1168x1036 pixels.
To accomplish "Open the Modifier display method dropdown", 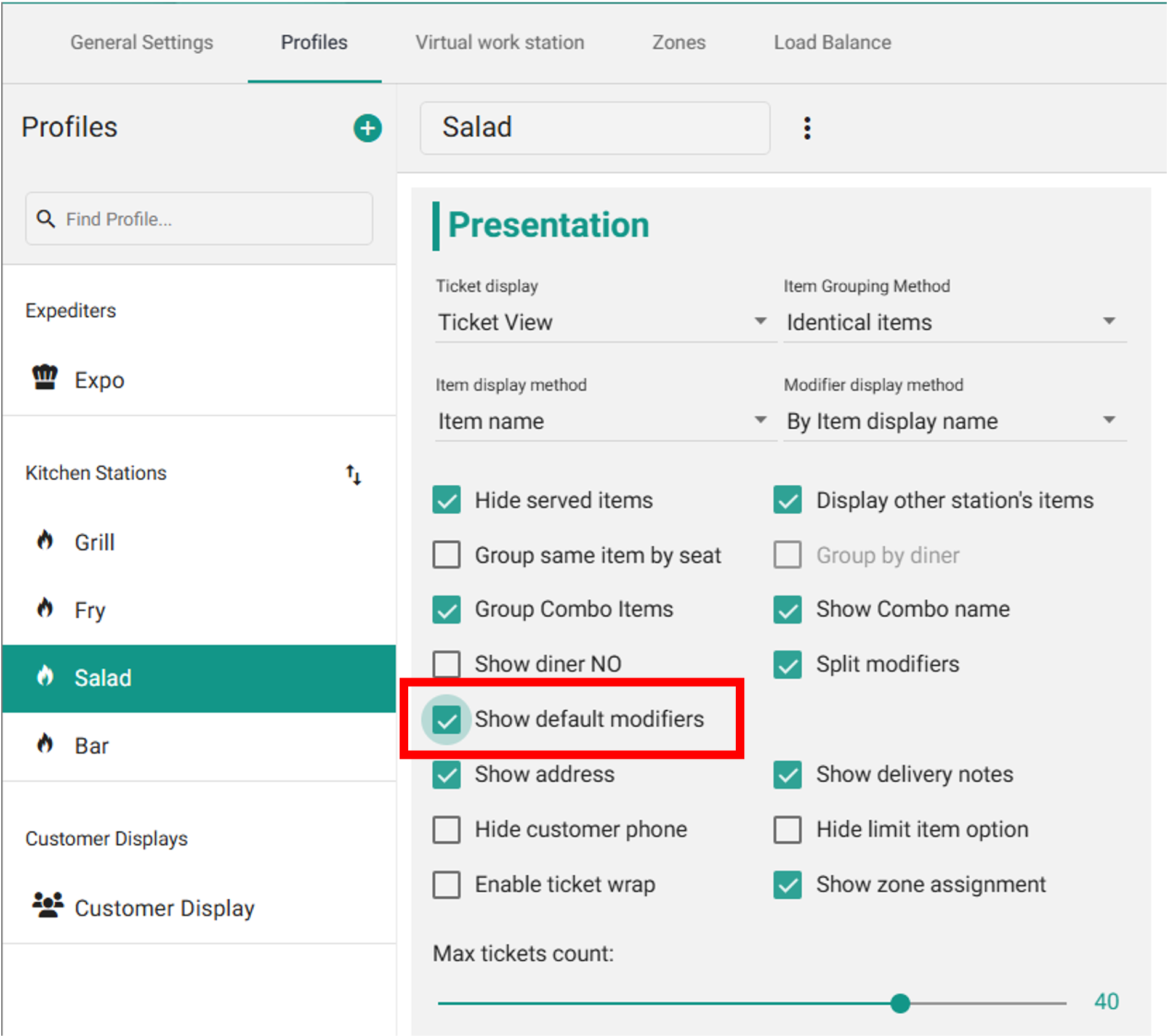I will (953, 421).
